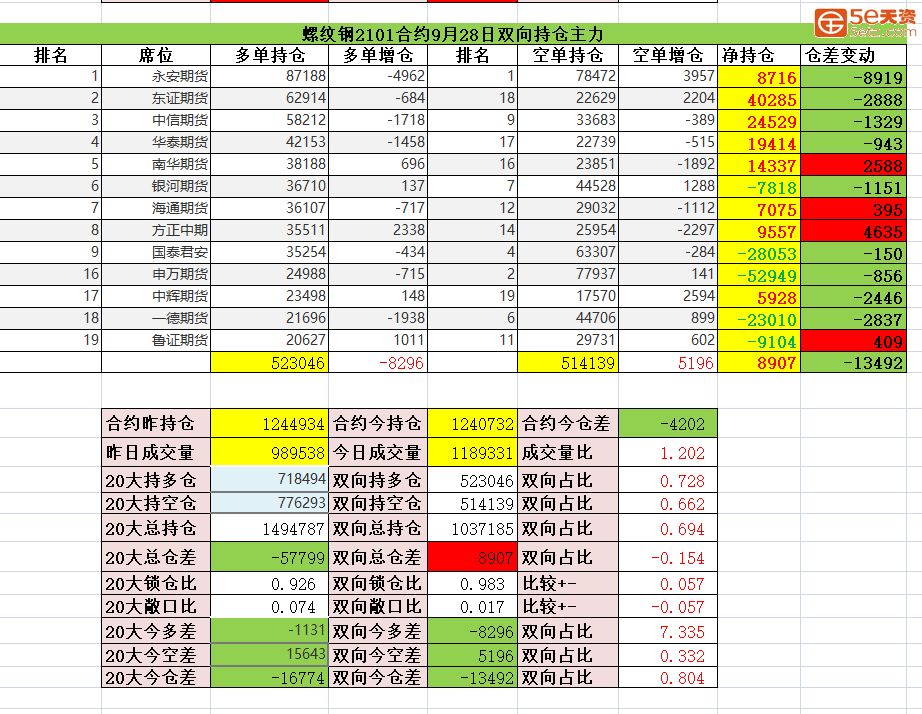Click the 双向占比 value 7.335
This screenshot has width=922, height=714.
[668, 632]
